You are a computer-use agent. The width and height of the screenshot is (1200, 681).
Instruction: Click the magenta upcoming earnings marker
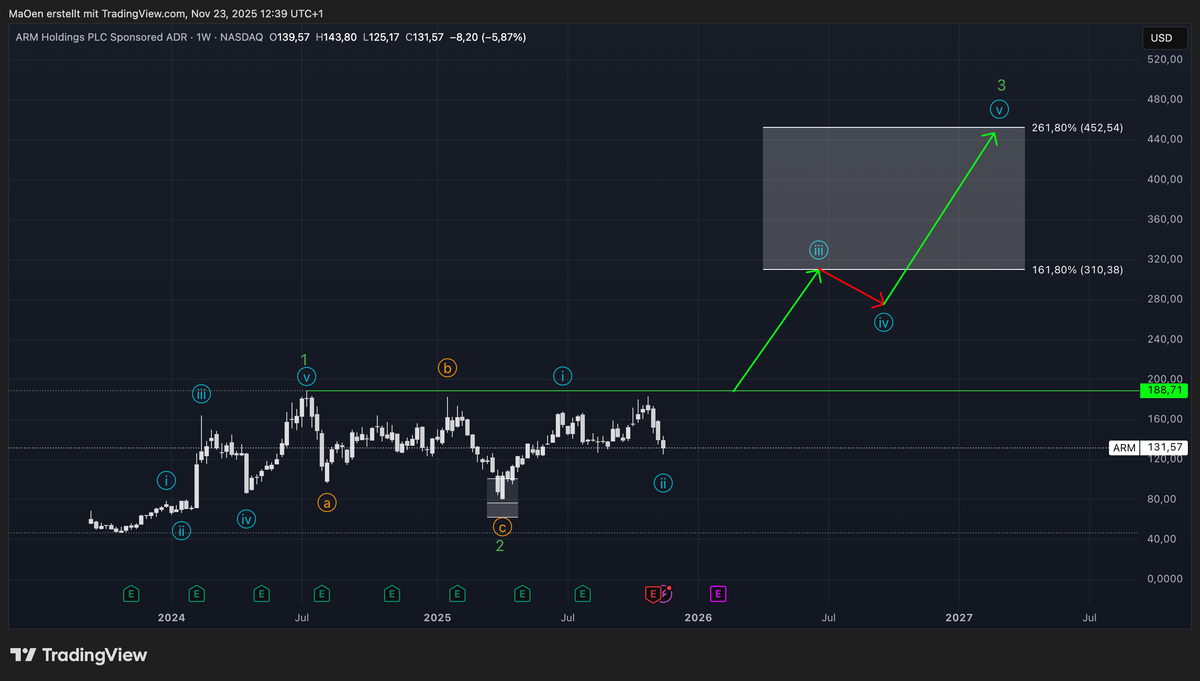click(718, 594)
